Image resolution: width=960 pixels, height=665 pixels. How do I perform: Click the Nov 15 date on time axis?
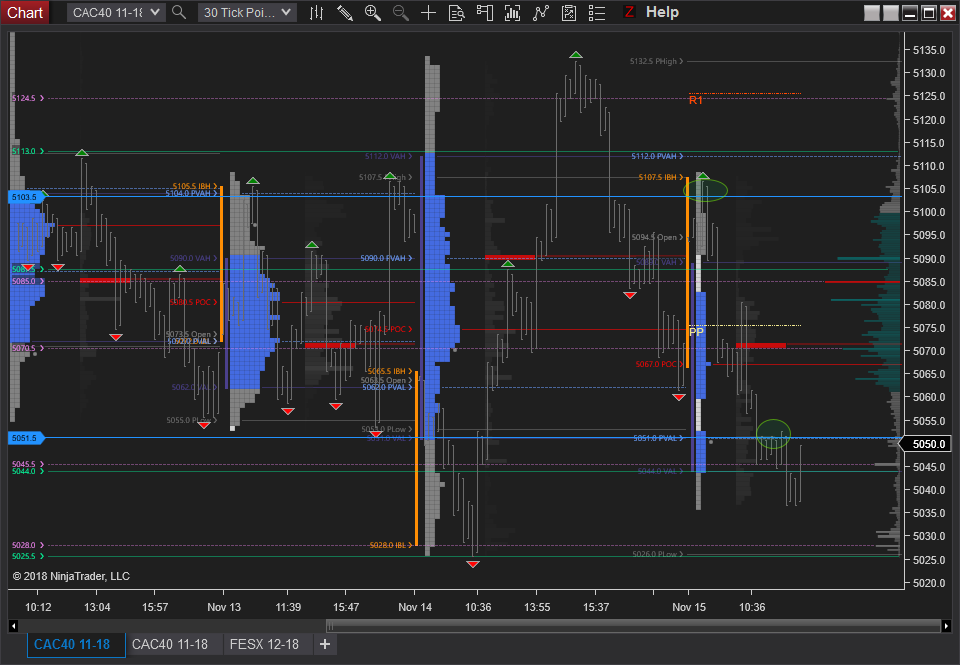pos(689,607)
